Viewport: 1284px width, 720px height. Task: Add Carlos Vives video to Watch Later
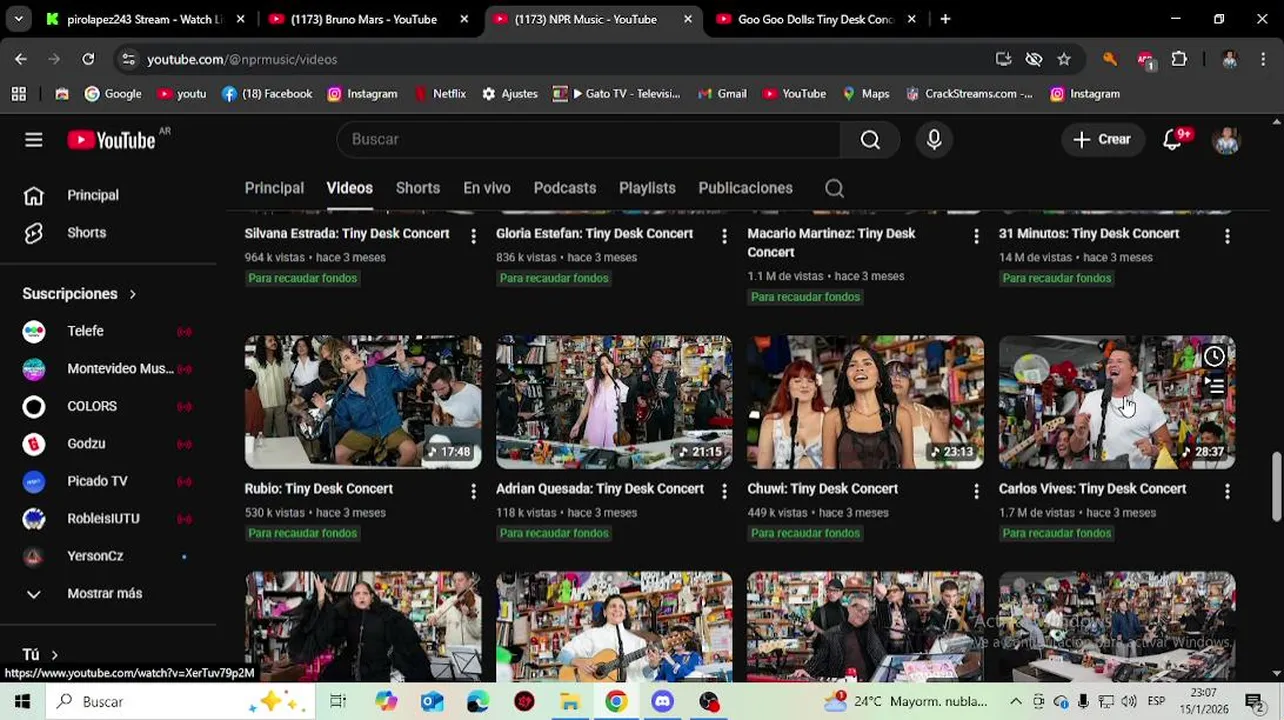tap(1214, 356)
